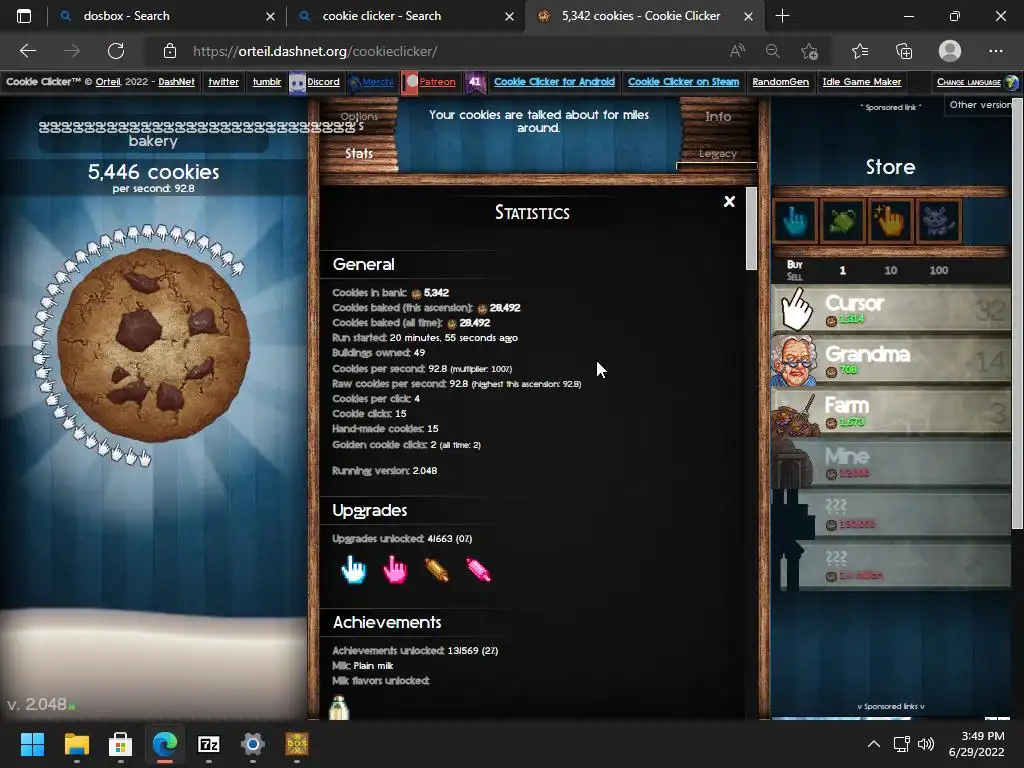Open Cookie Clicker on Steam link
Image resolution: width=1024 pixels, height=768 pixels.
pyautogui.click(x=684, y=82)
